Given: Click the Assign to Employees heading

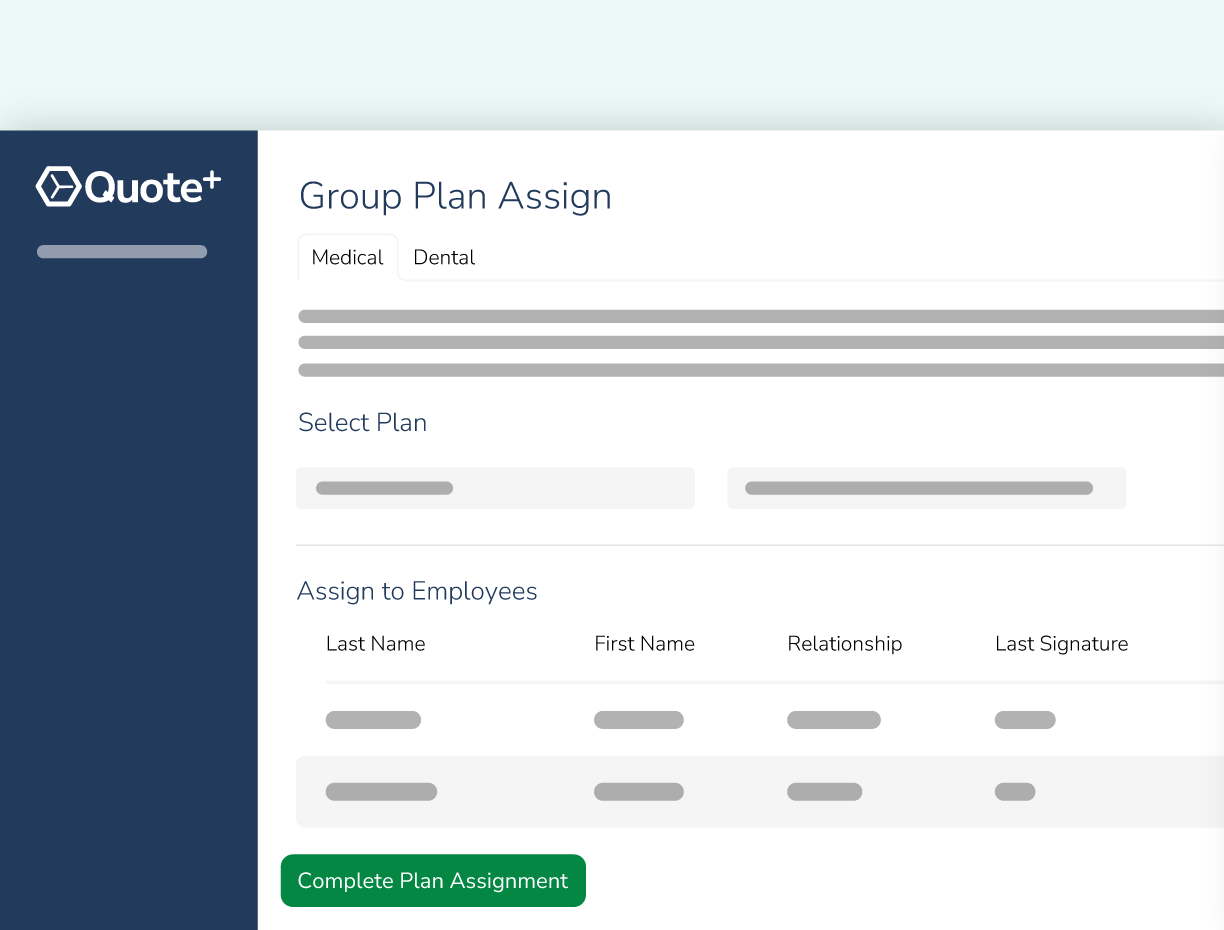Looking at the screenshot, I should [416, 591].
